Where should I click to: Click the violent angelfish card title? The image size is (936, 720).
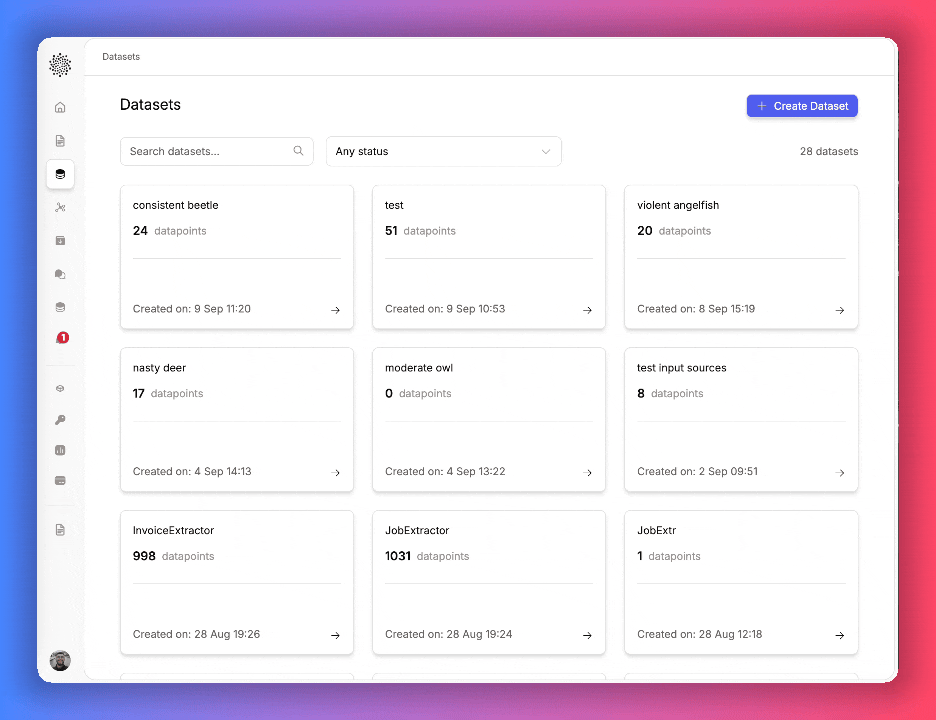678,205
